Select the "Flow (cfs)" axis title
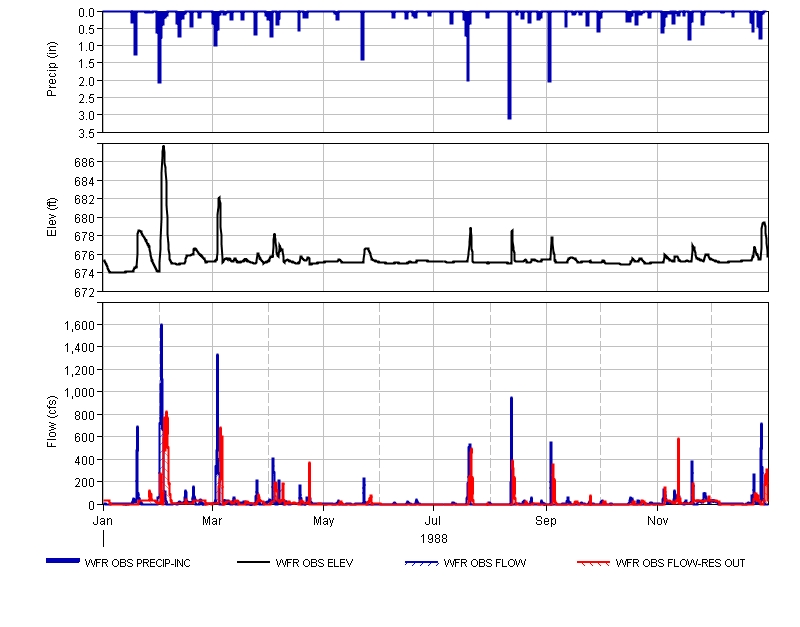800x627 pixels. 52,422
